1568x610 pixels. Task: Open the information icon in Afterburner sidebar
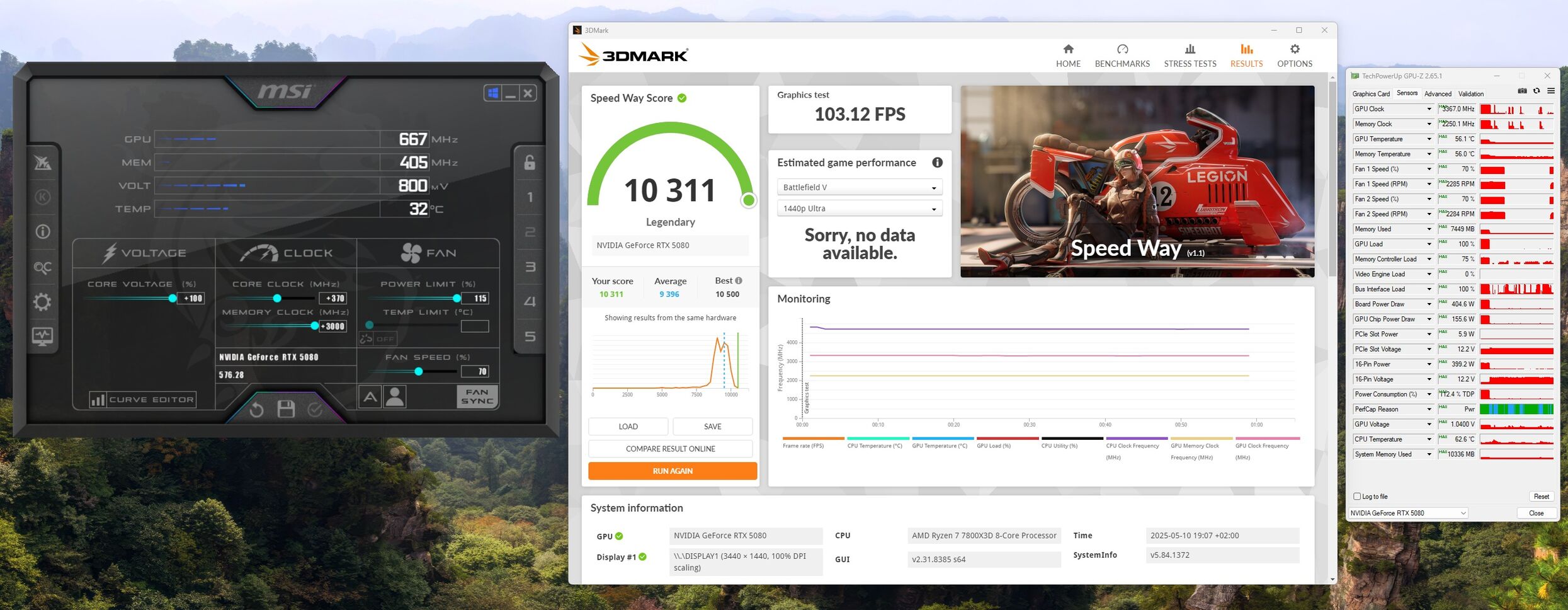tap(43, 232)
